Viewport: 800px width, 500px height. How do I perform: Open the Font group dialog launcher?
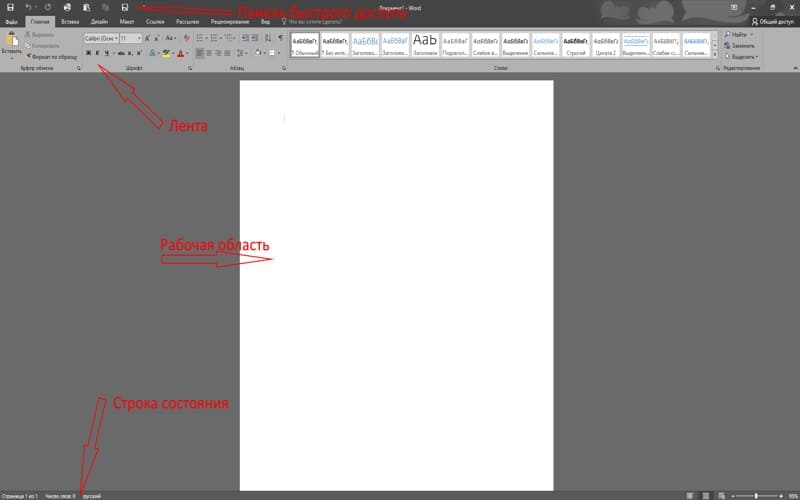(x=190, y=68)
